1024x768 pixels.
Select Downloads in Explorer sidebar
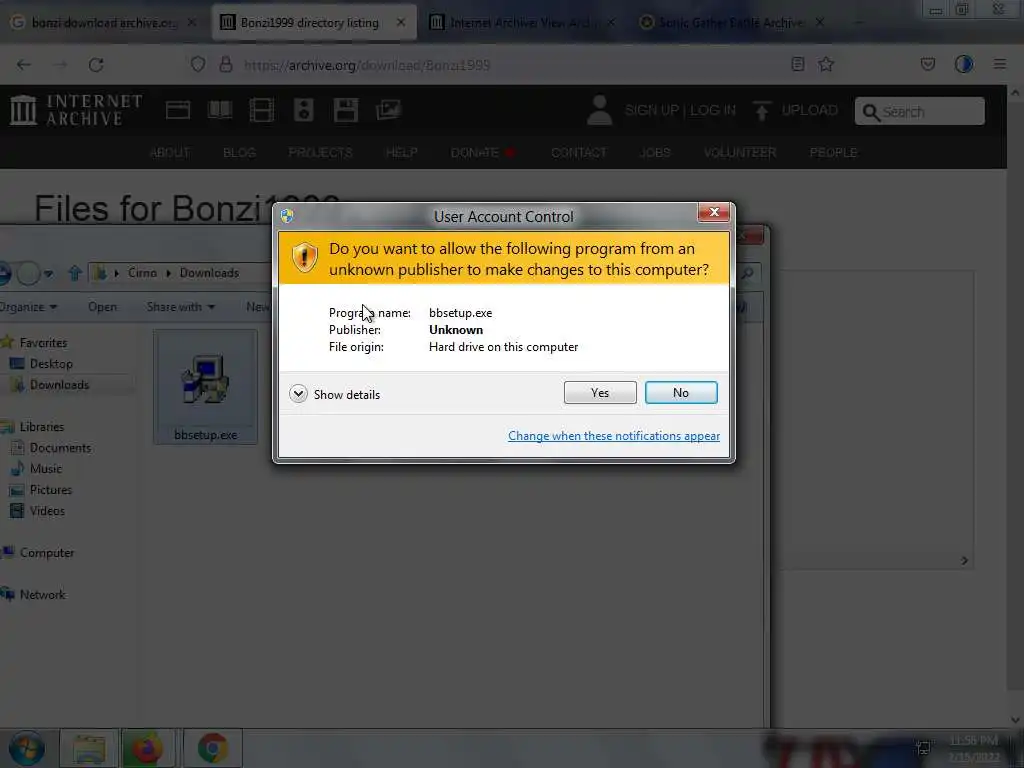click(x=59, y=385)
